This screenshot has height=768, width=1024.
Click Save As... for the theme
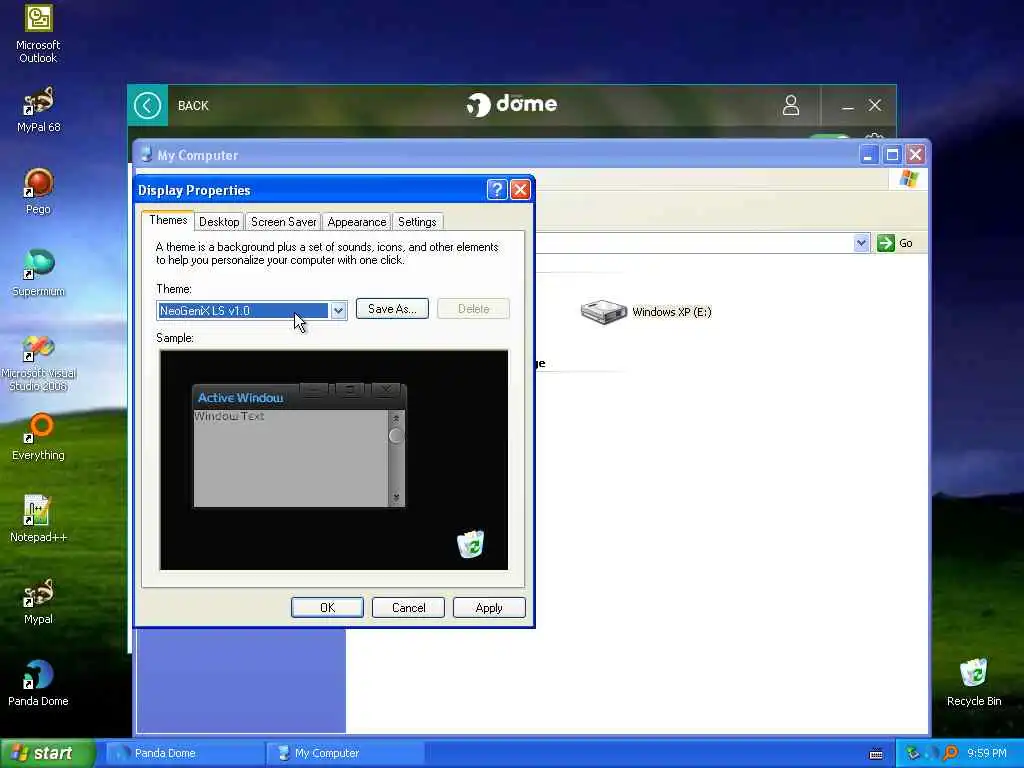392,309
